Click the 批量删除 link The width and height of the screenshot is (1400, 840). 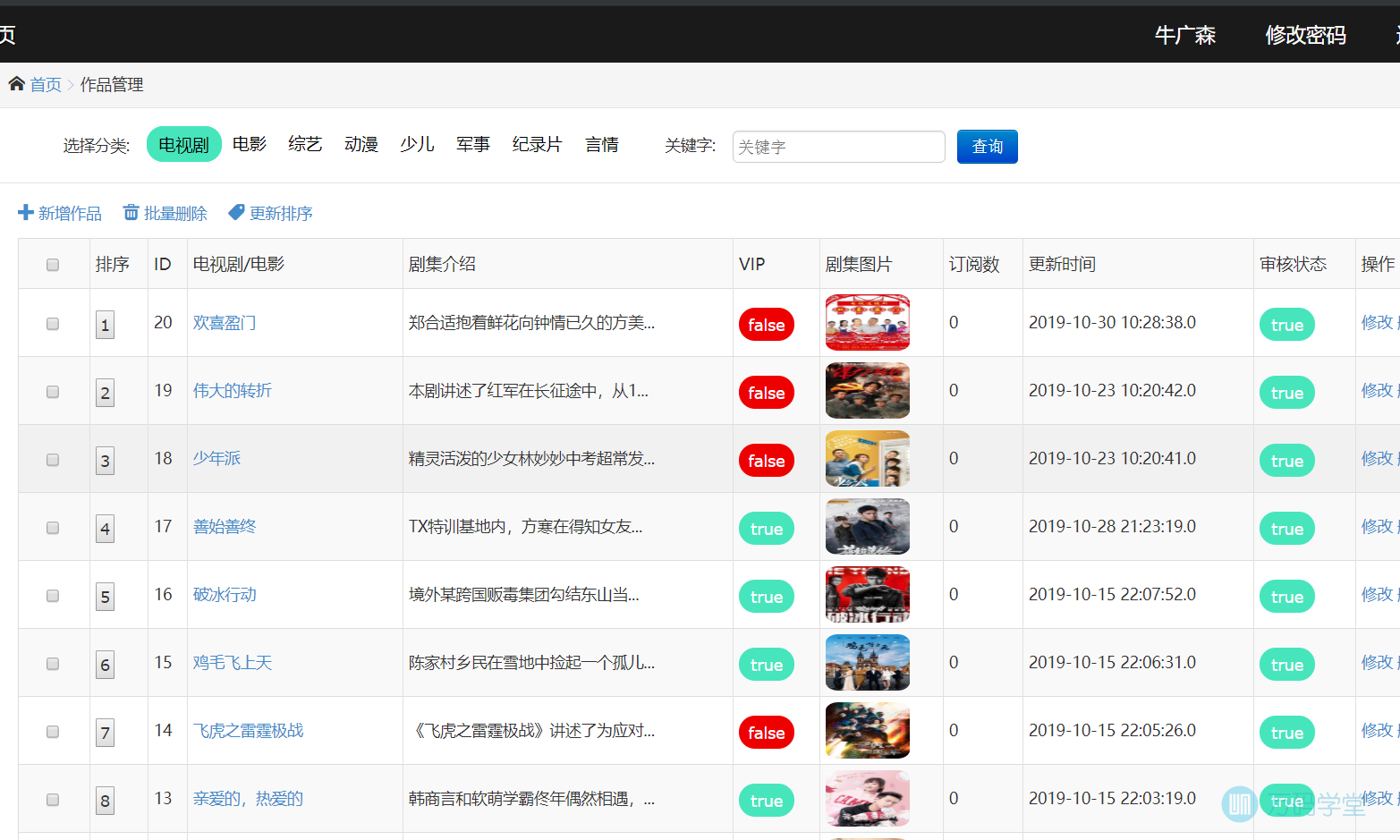(175, 213)
